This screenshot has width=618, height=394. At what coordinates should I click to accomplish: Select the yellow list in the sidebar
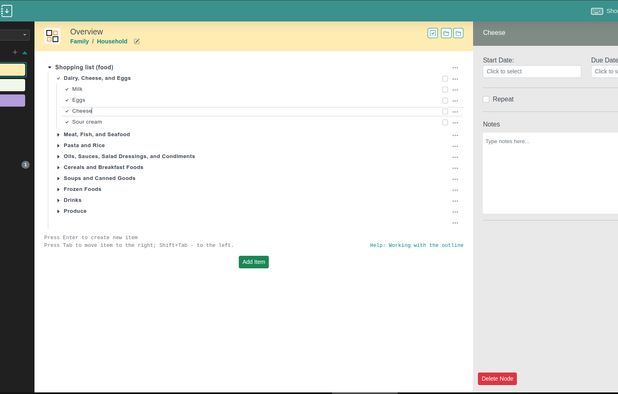(12, 70)
